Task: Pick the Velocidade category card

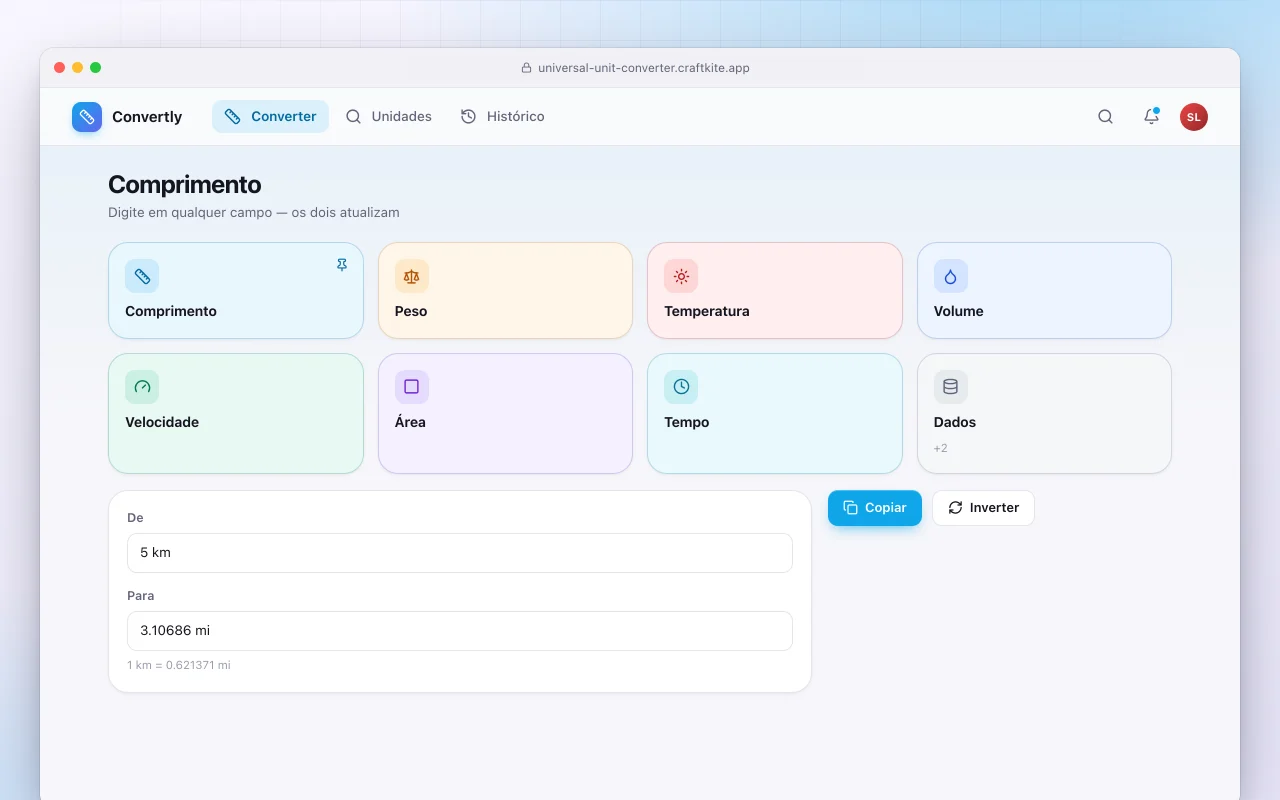Action: pyautogui.click(x=236, y=414)
